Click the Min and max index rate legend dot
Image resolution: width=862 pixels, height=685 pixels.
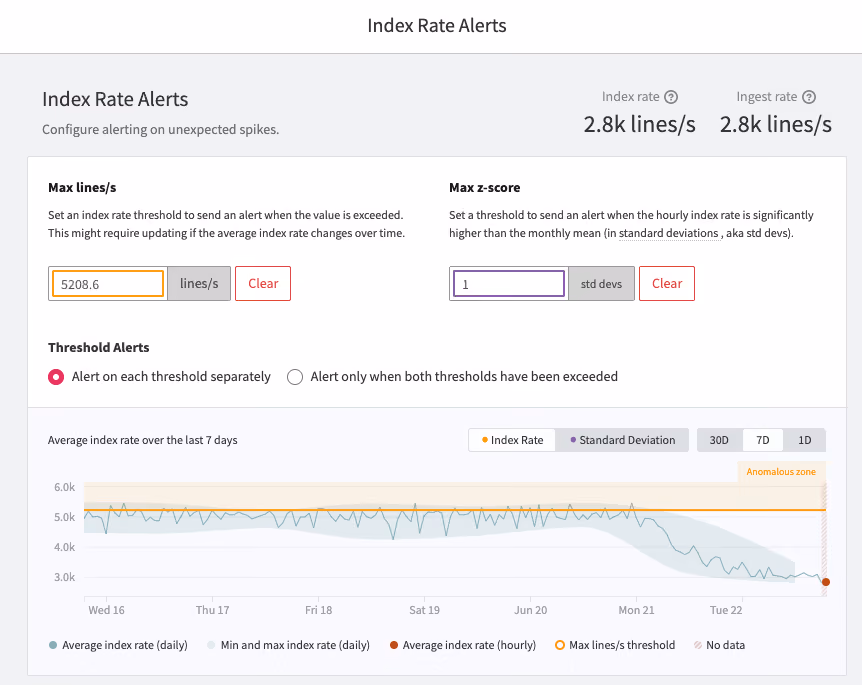pos(211,645)
